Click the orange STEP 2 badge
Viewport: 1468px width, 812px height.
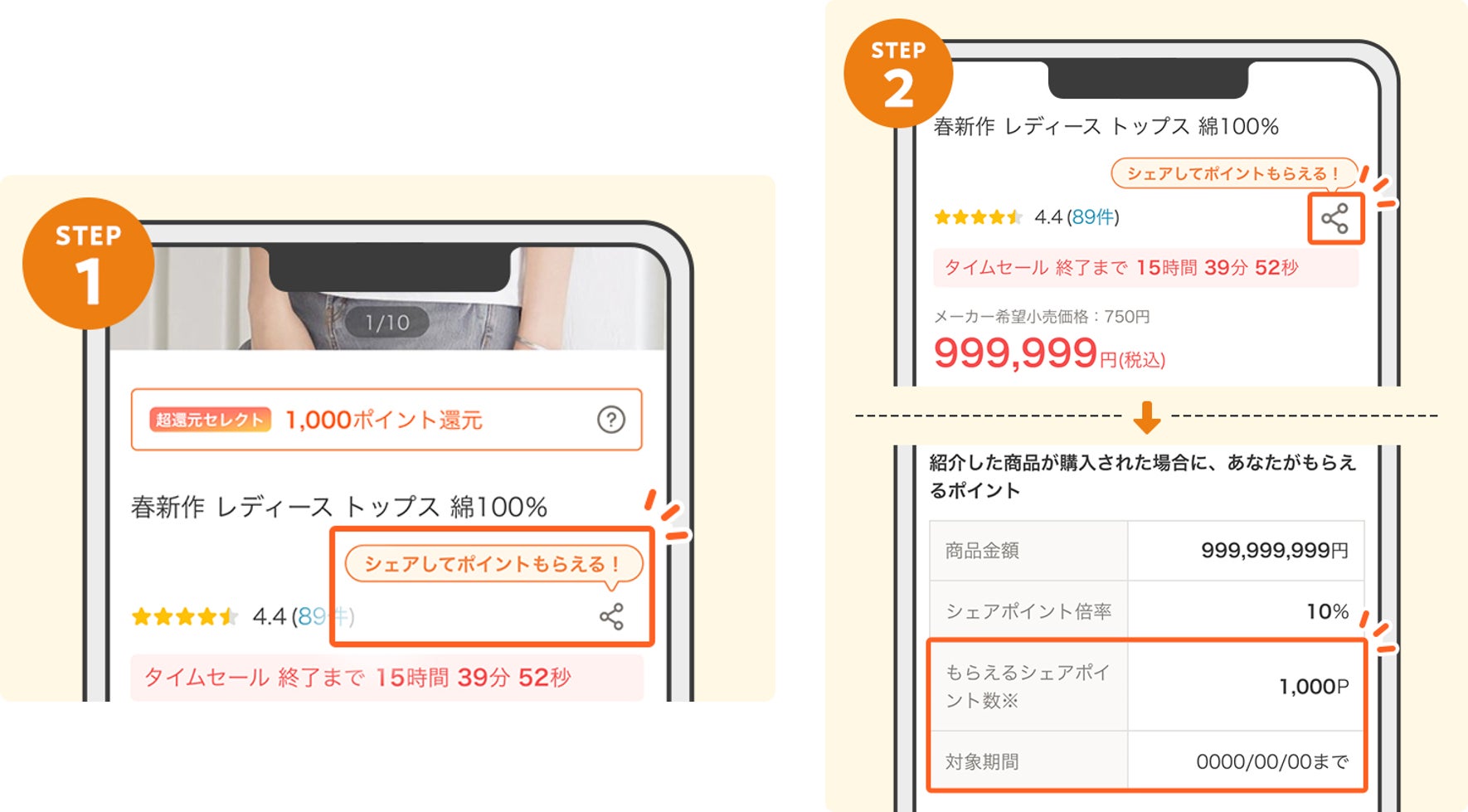pyautogui.click(x=898, y=73)
